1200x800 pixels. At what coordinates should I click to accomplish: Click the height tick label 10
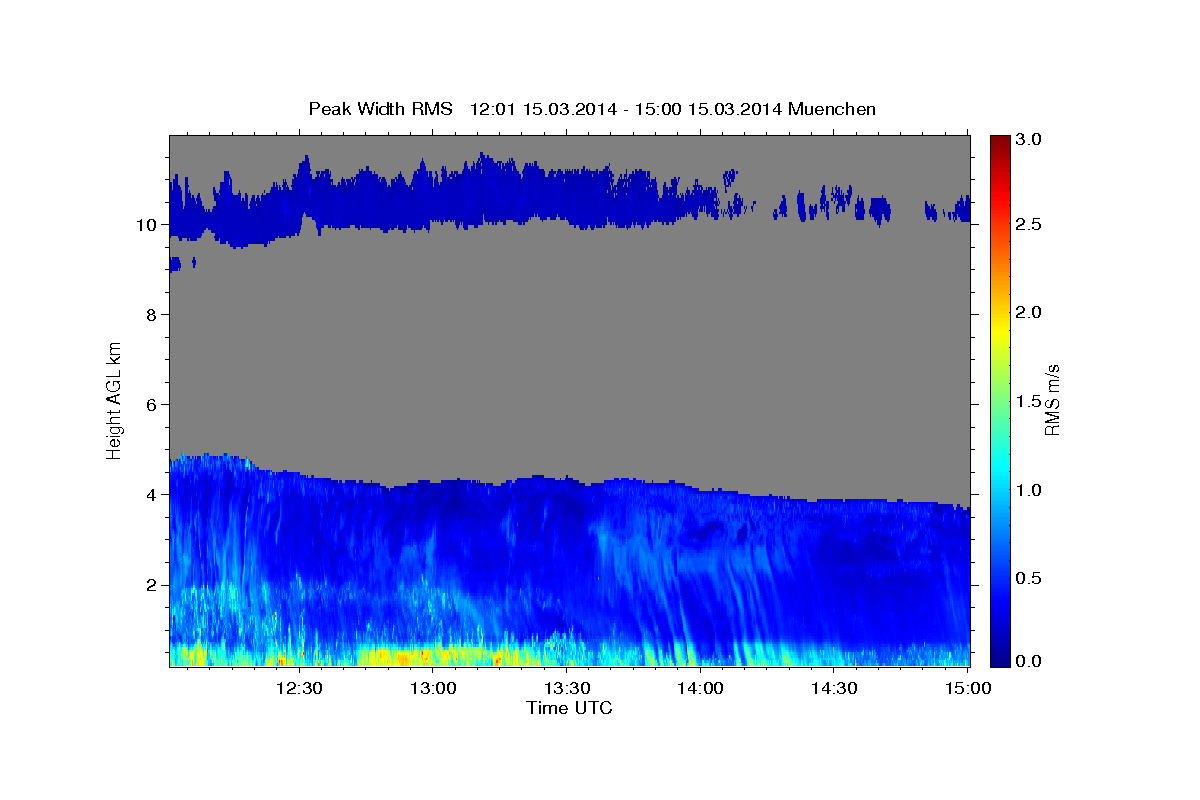[x=146, y=225]
